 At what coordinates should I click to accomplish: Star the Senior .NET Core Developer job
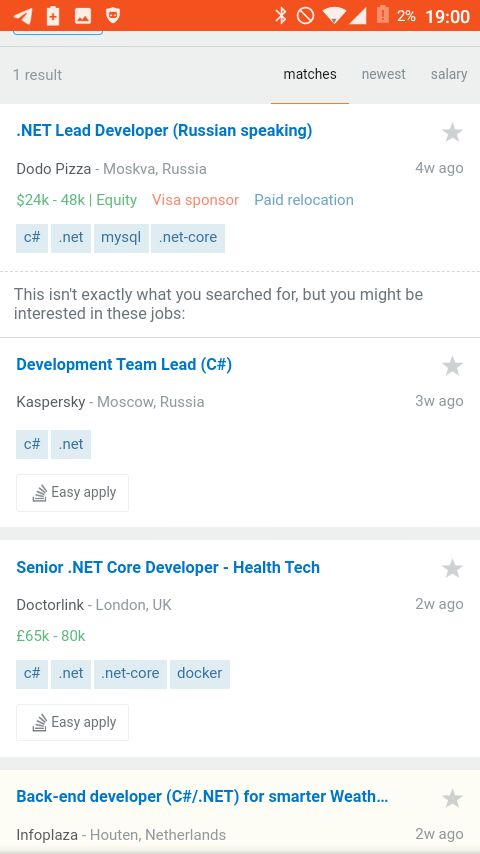pos(452,569)
